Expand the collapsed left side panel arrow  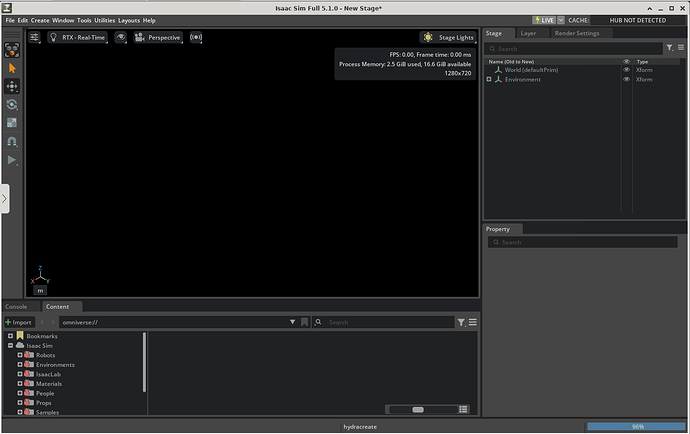click(5, 199)
